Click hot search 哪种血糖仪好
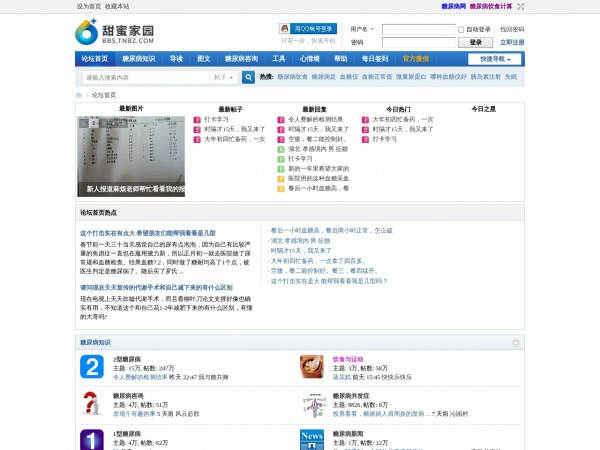 448,77
